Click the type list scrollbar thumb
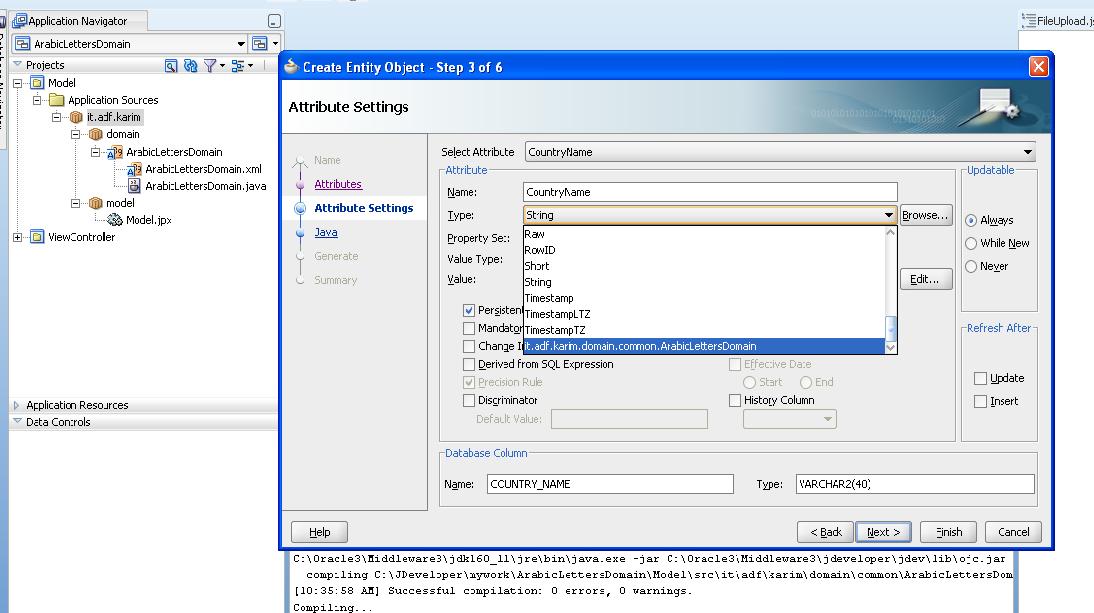The width and height of the screenshot is (1094, 613). tap(890, 327)
